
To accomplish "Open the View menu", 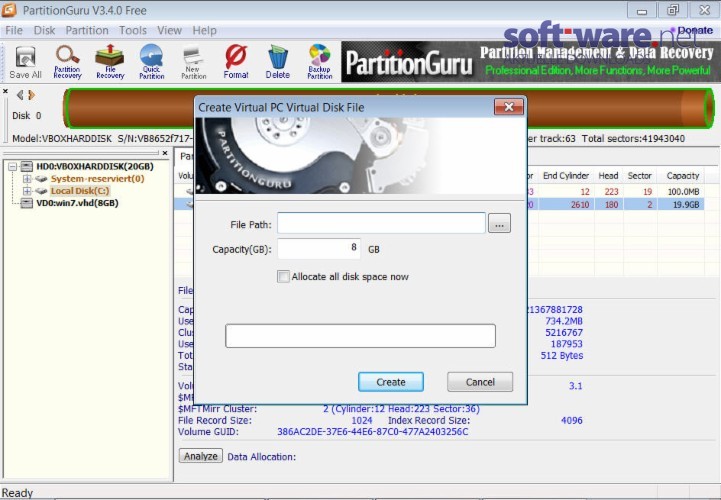I will pyautogui.click(x=169, y=30).
